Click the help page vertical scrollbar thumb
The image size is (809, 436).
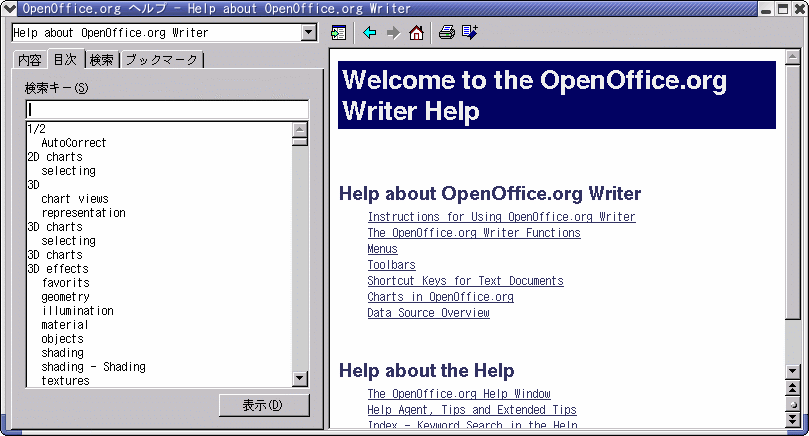pos(792,191)
